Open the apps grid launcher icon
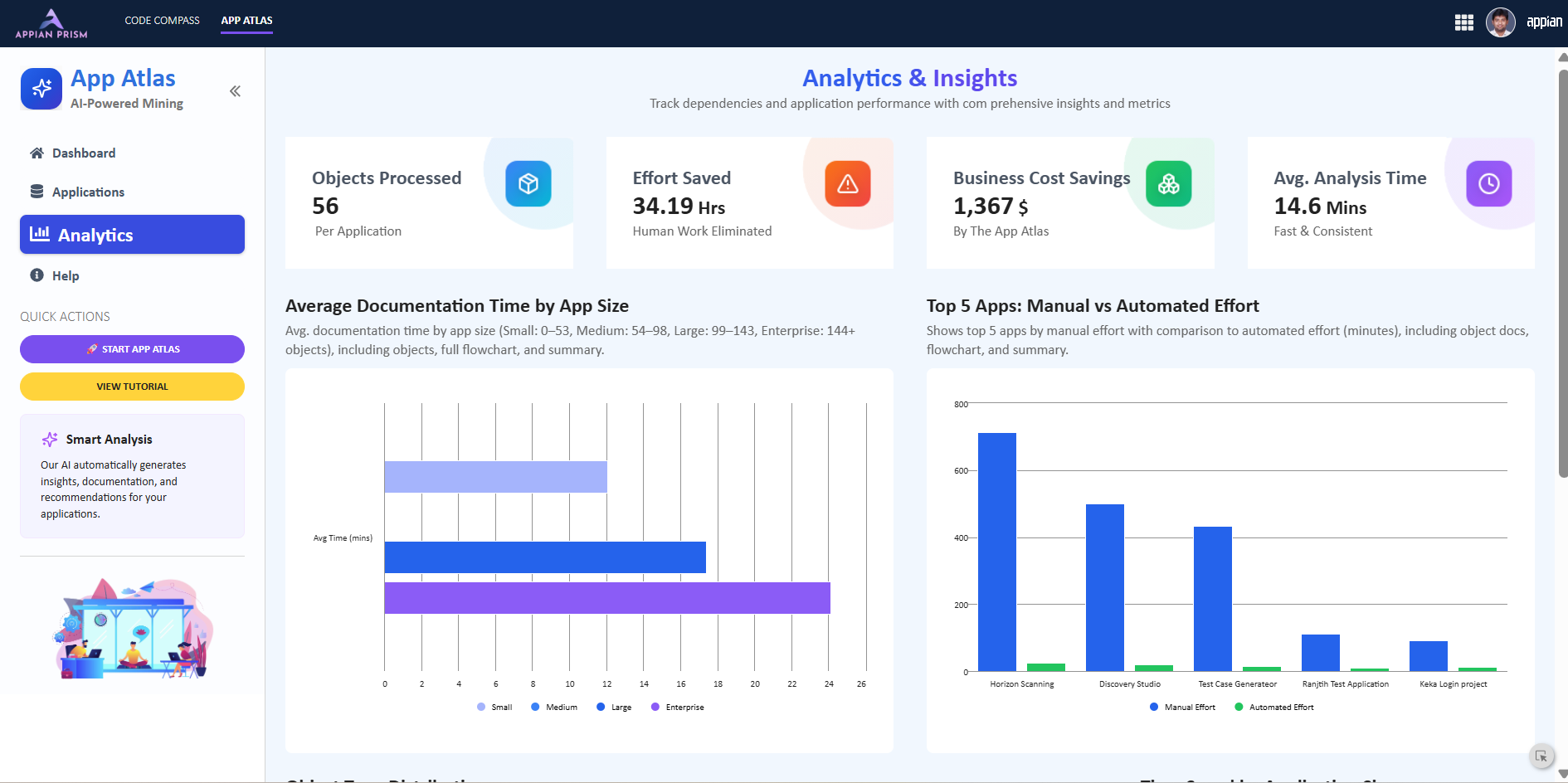The image size is (1568, 783). 1463,22
